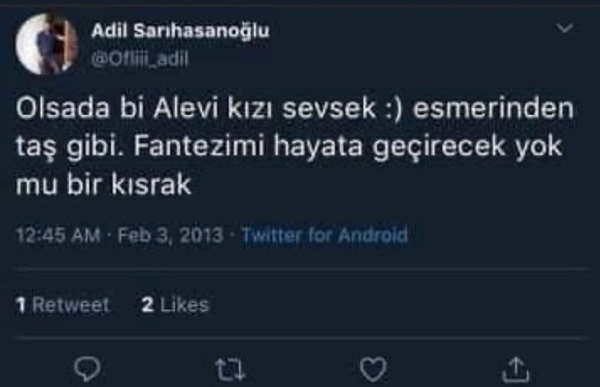600x387 pixels.
Task: Open the Twitter for Android link
Action: 325,235
